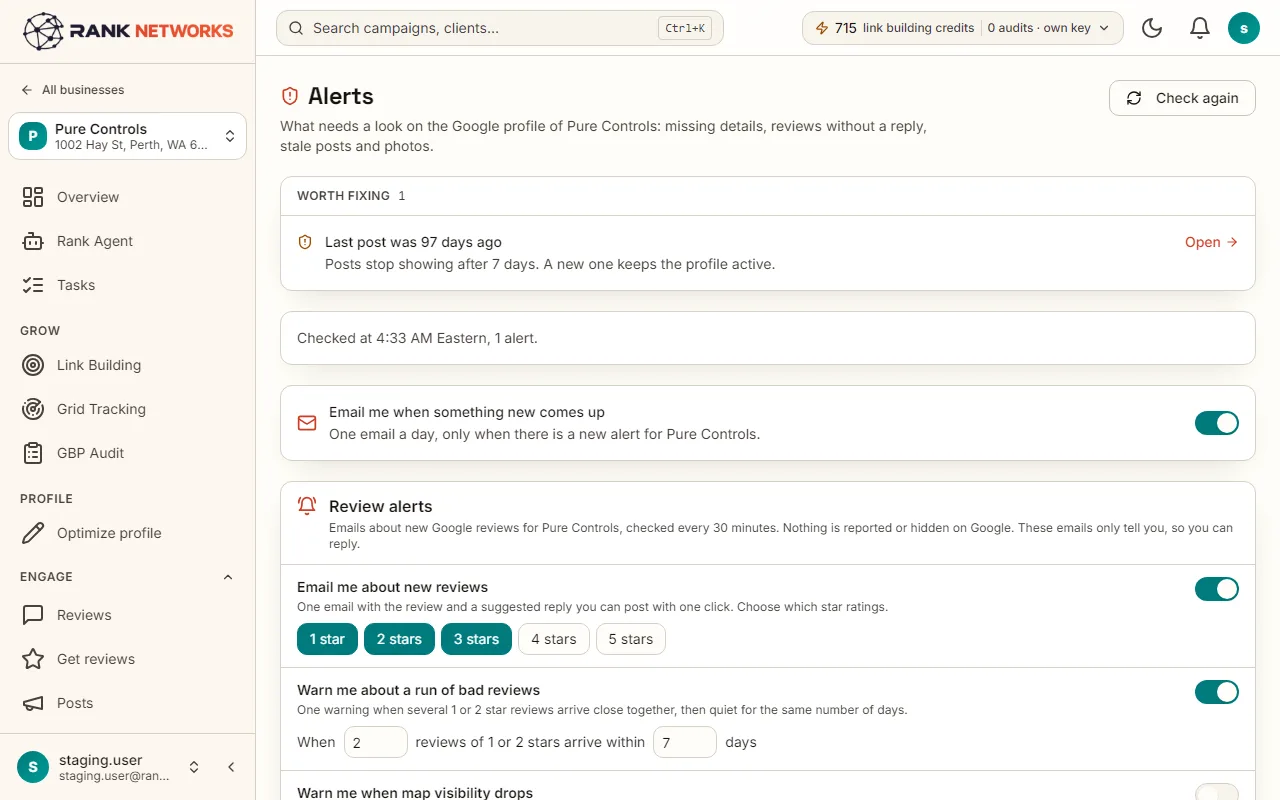Click the Ctrl+K shortcut badge
Screen dimensions: 1280x800
pos(685,28)
